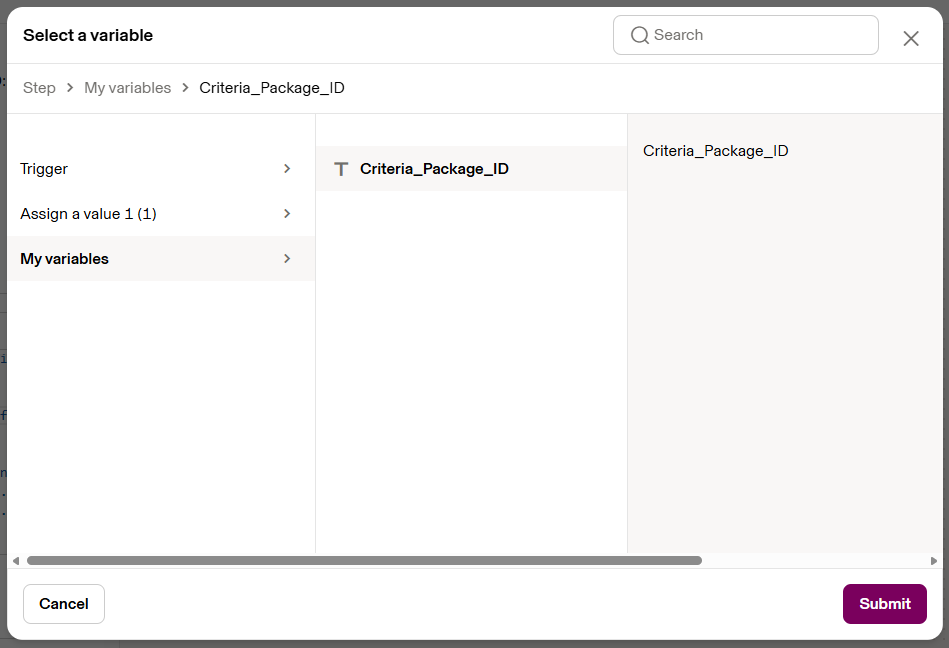Click the text type icon beside Criteria_Package_ID
Viewport: 949px width, 648px height.
coord(341,169)
